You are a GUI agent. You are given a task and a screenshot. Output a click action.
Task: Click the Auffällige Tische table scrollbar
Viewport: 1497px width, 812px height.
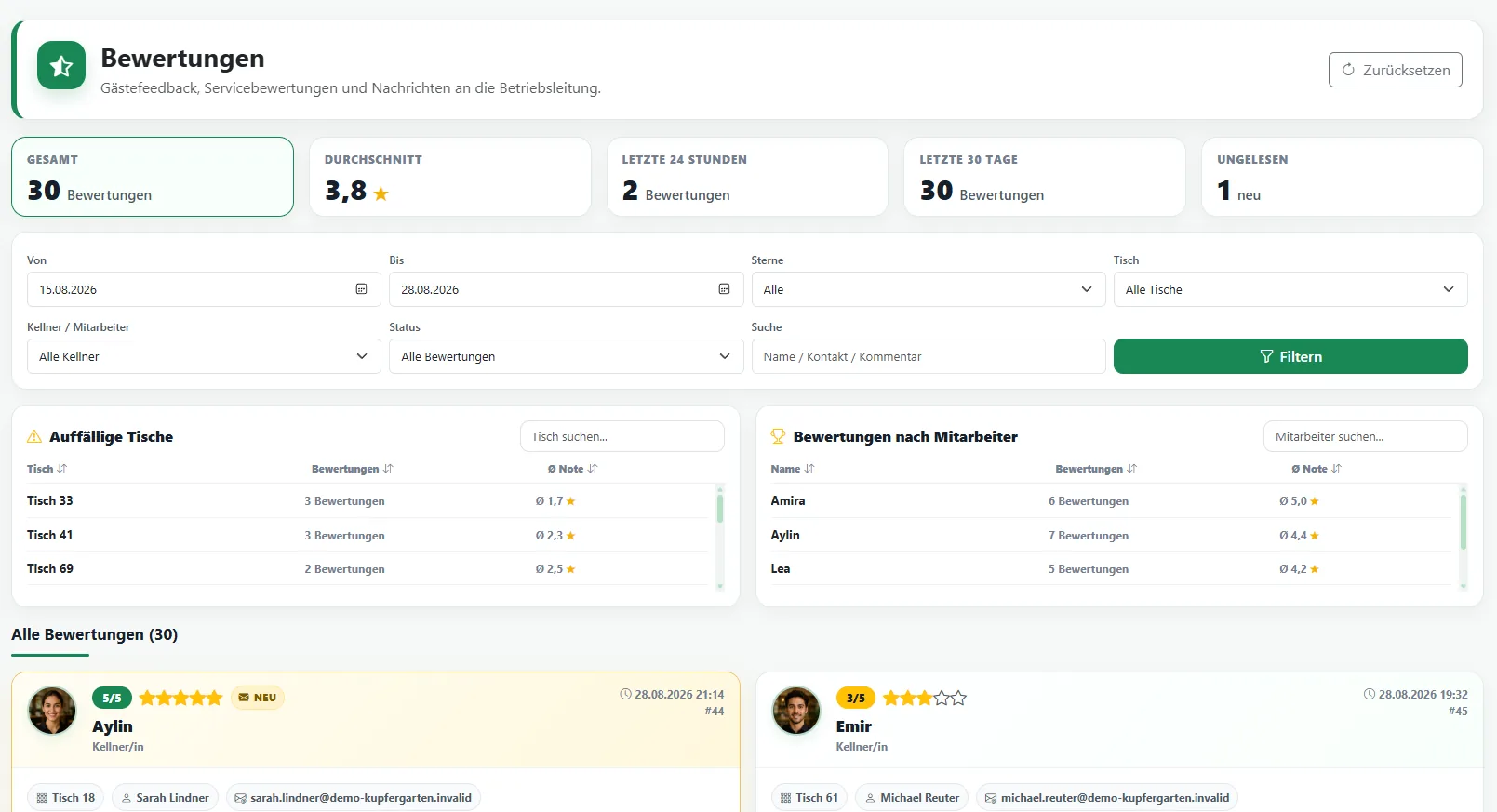(720, 508)
